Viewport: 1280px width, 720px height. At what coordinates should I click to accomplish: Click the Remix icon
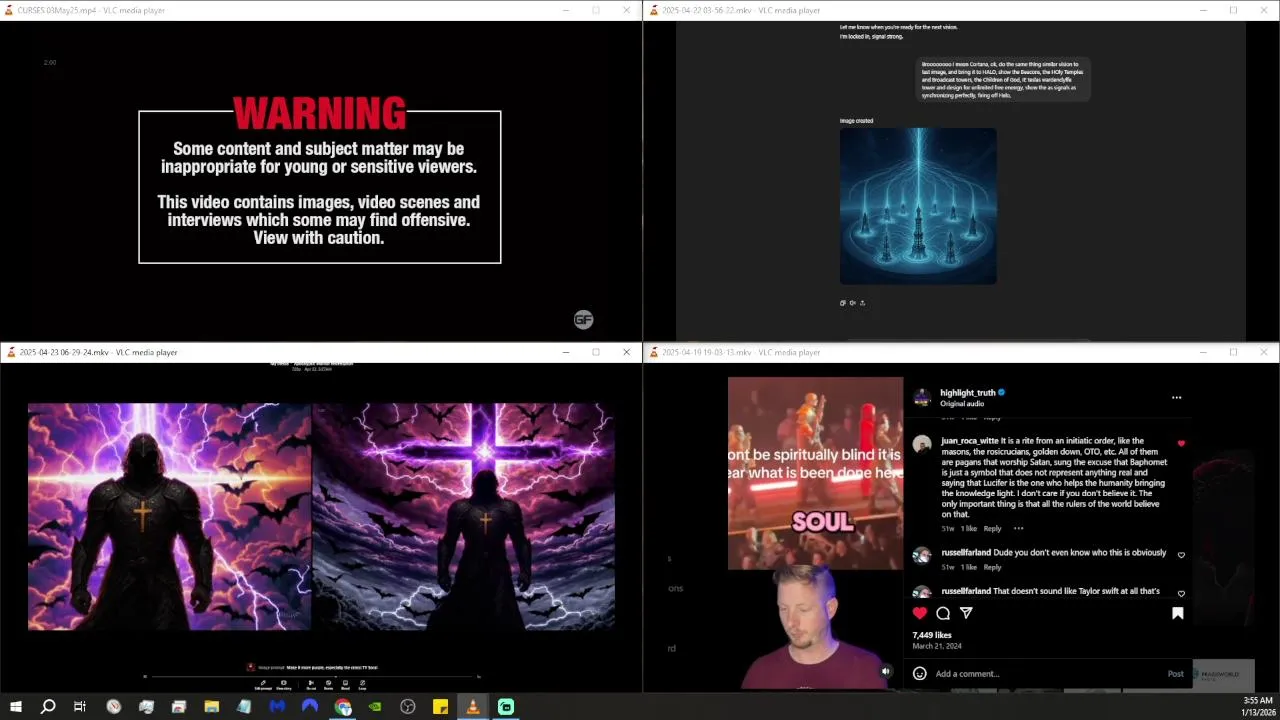[328, 684]
